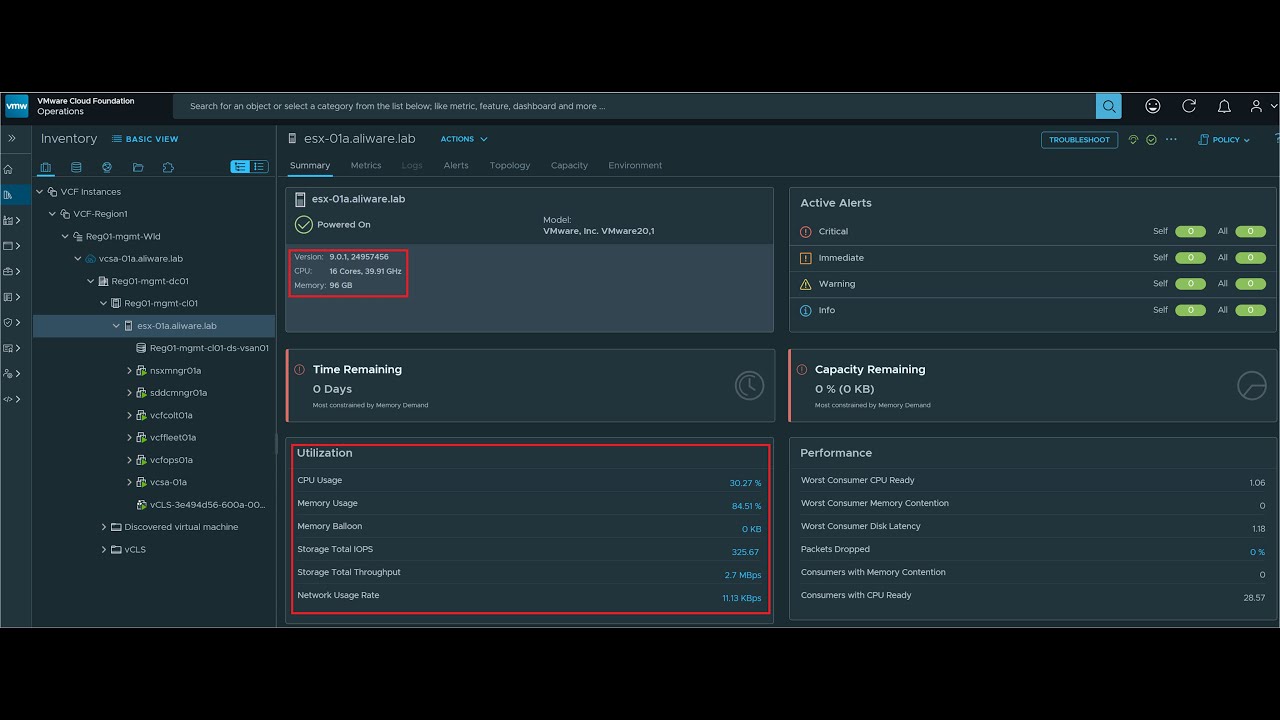Click the Network Usage Rate 11.13 KBps value

point(742,598)
